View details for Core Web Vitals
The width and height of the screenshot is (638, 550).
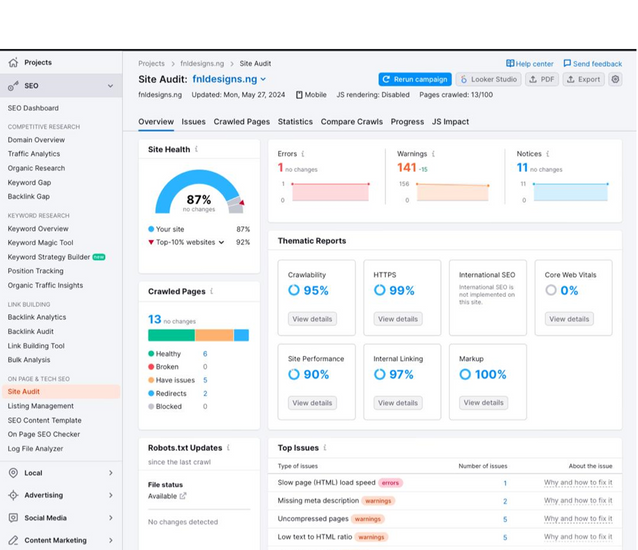[569, 319]
